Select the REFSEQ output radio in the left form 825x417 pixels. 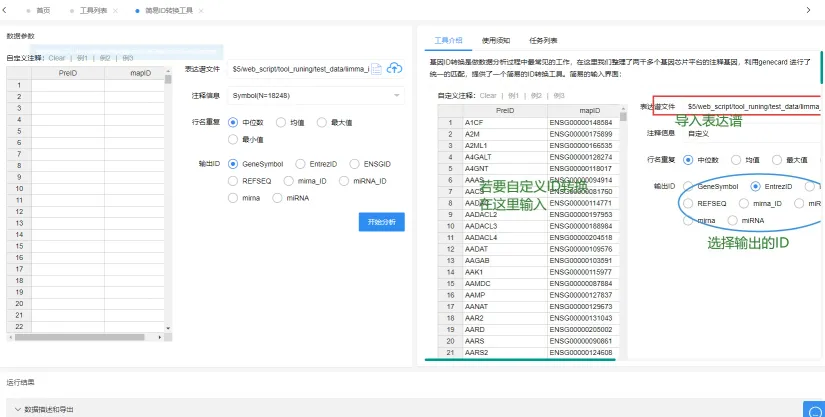point(233,181)
